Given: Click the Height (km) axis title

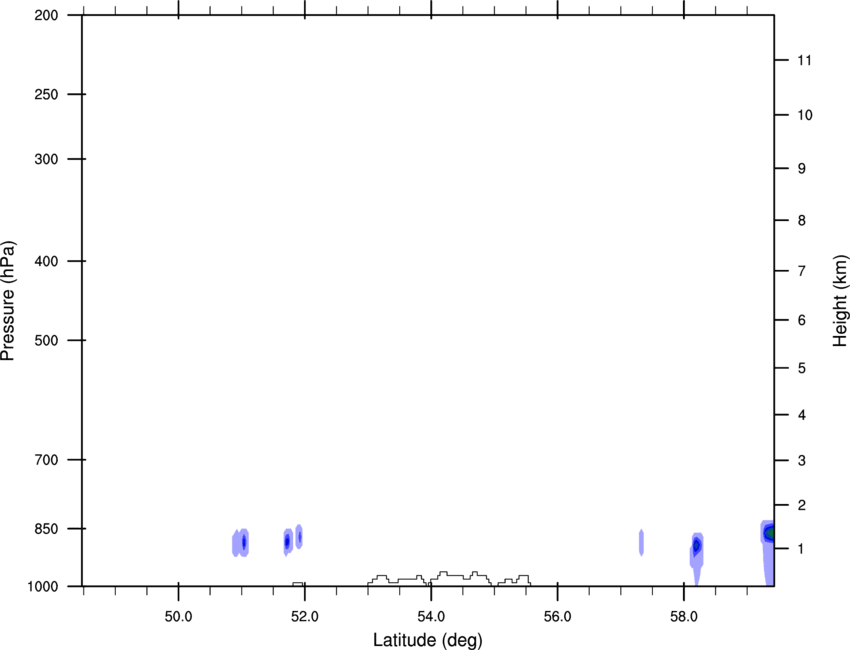Looking at the screenshot, I should 840,301.
